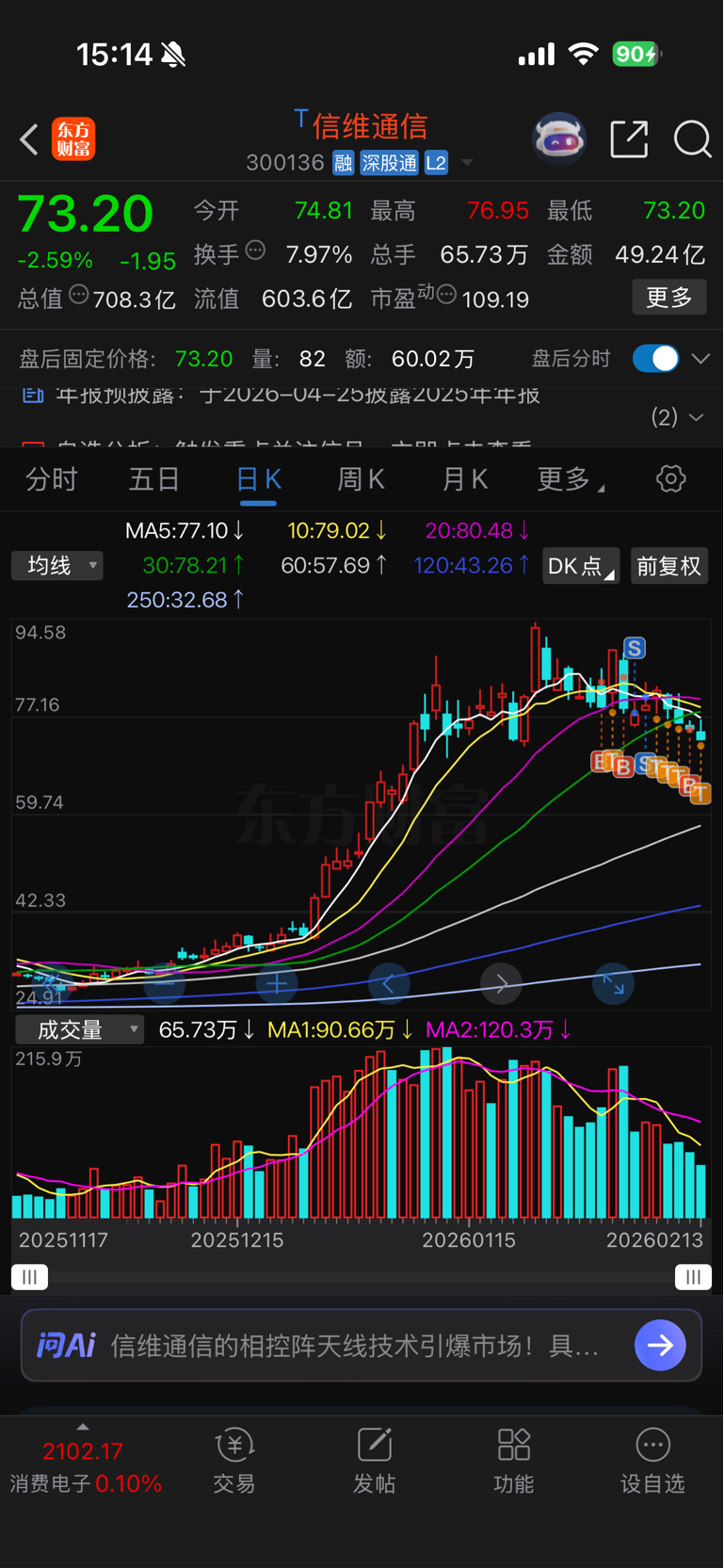Screen dimensions: 724x1568
Task: Tap the 73.20 current price
Action: (85, 214)
